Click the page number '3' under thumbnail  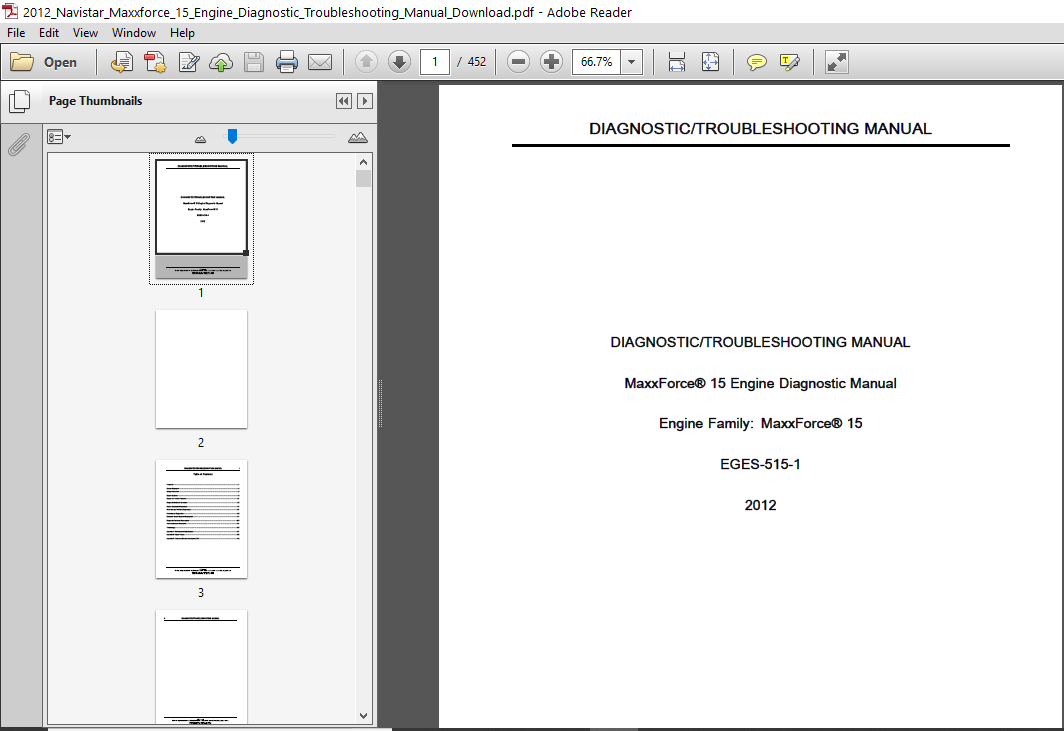(x=201, y=593)
